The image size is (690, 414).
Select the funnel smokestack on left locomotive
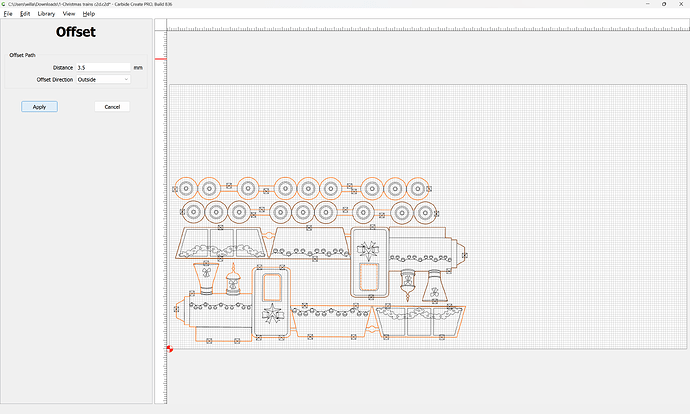(x=207, y=278)
